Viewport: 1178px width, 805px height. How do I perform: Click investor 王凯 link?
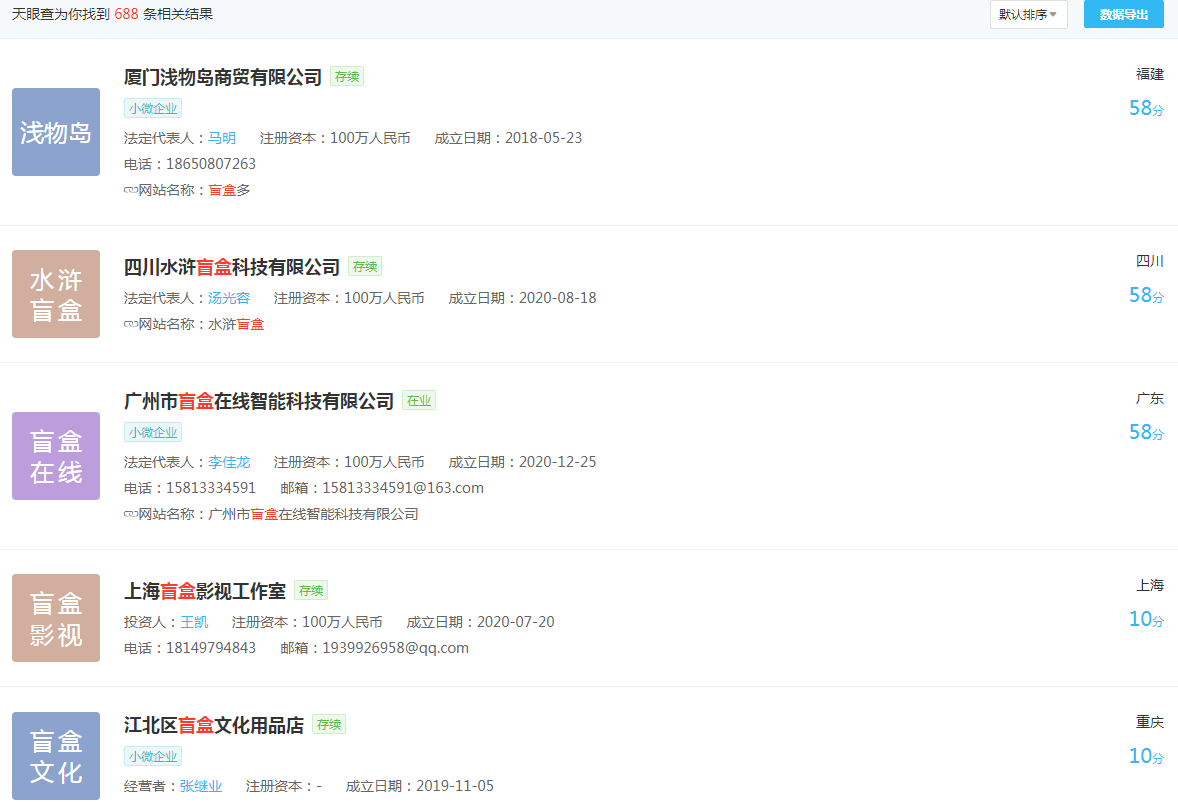[x=194, y=621]
